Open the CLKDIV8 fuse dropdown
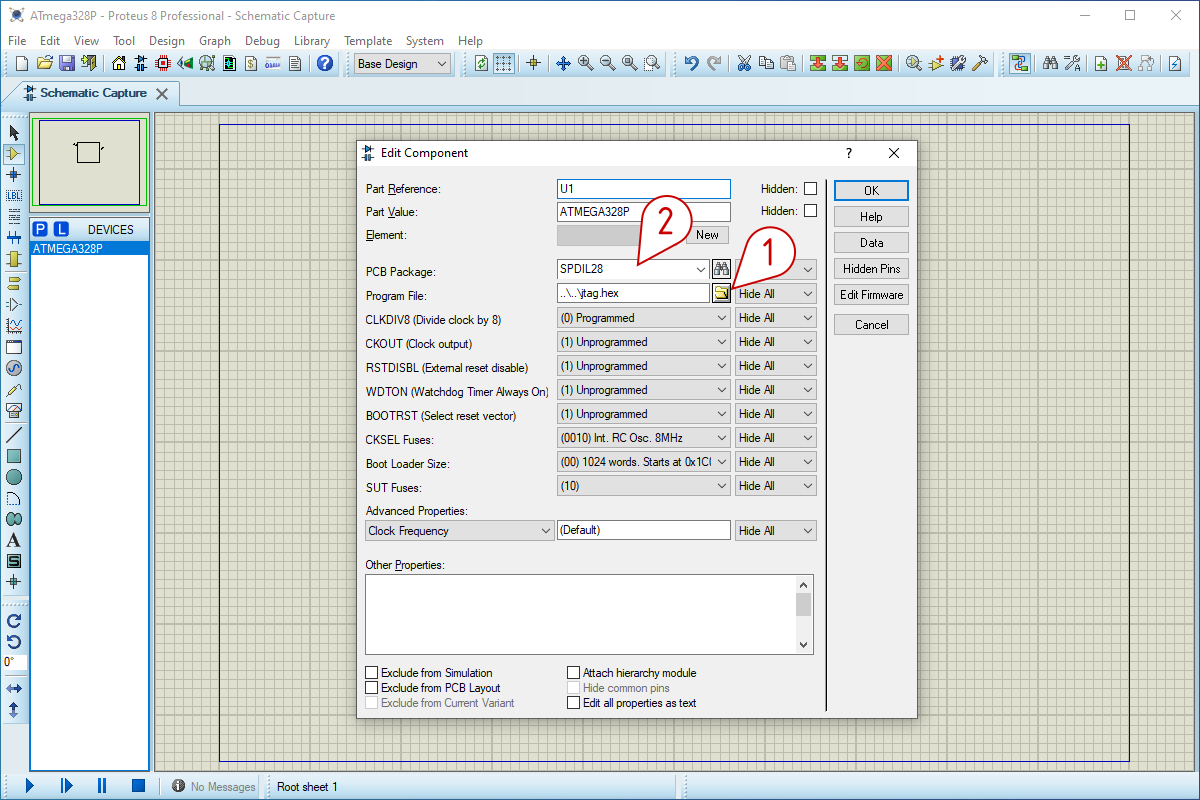This screenshot has height=800, width=1200. [x=644, y=318]
